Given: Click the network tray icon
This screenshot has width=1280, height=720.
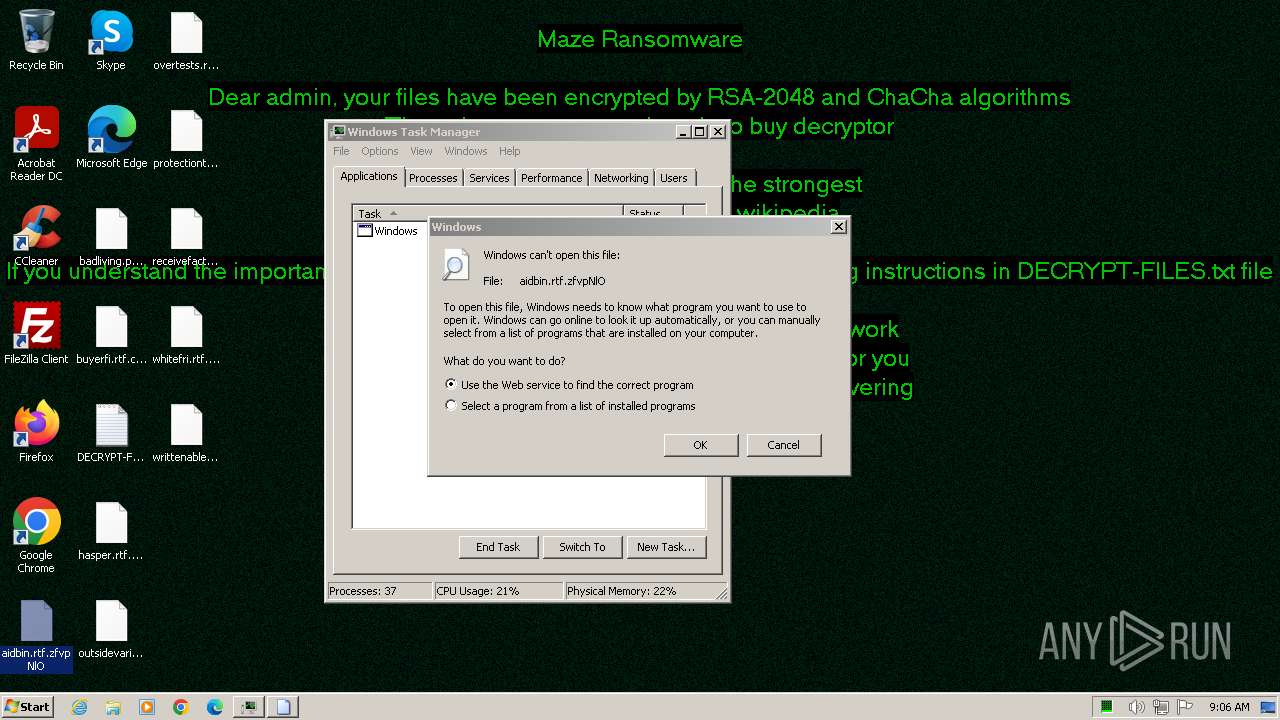Looking at the screenshot, I should click(1162, 707).
